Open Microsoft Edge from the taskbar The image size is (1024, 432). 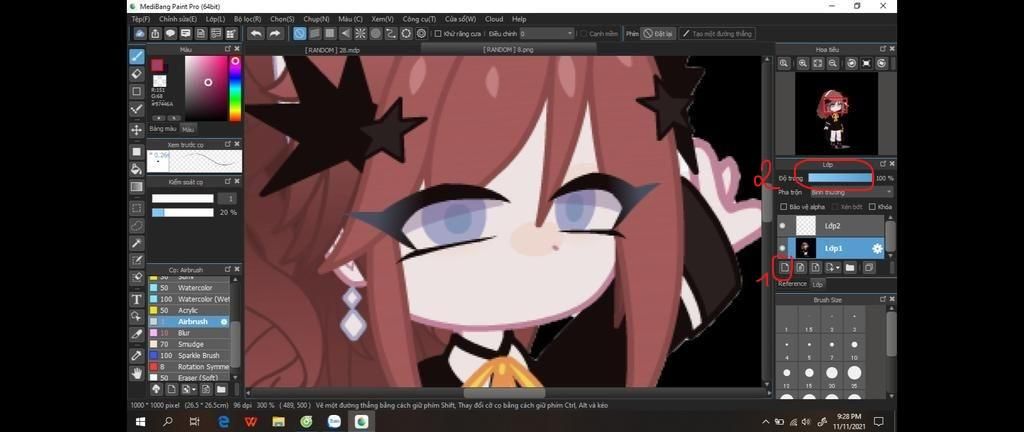click(x=223, y=422)
